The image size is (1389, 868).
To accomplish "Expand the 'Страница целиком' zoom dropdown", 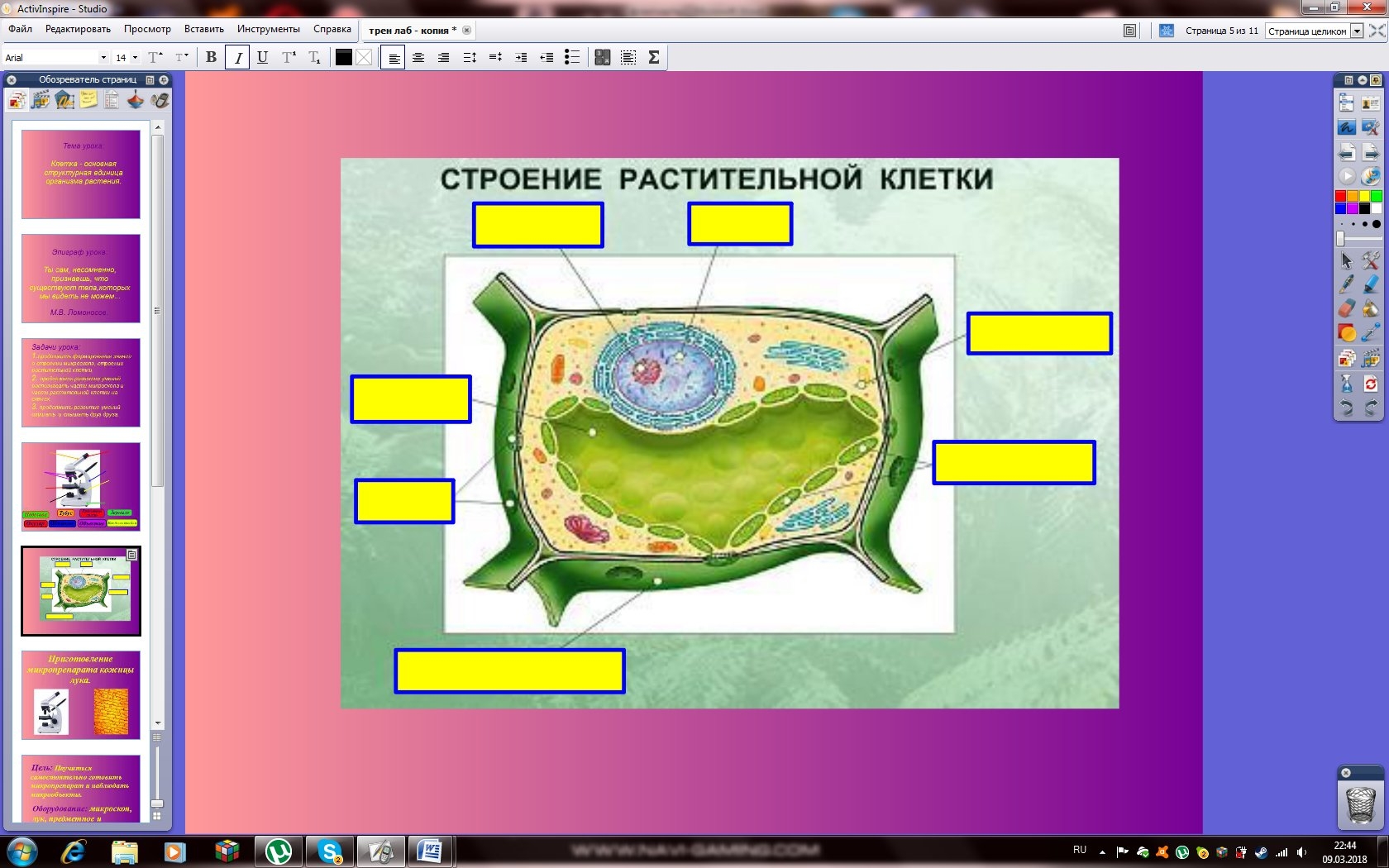I will 1357,31.
